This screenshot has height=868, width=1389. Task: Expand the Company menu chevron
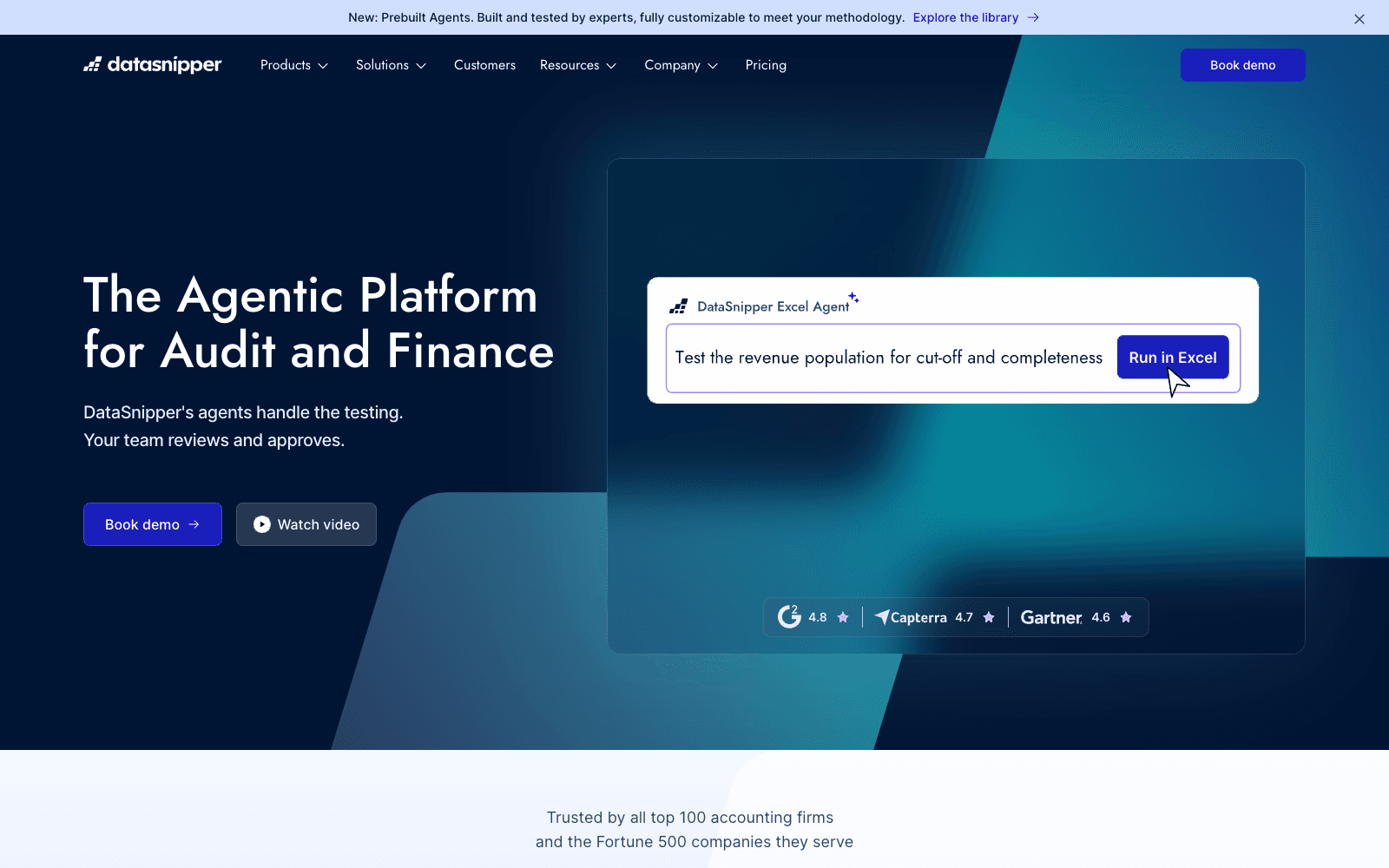713,66
